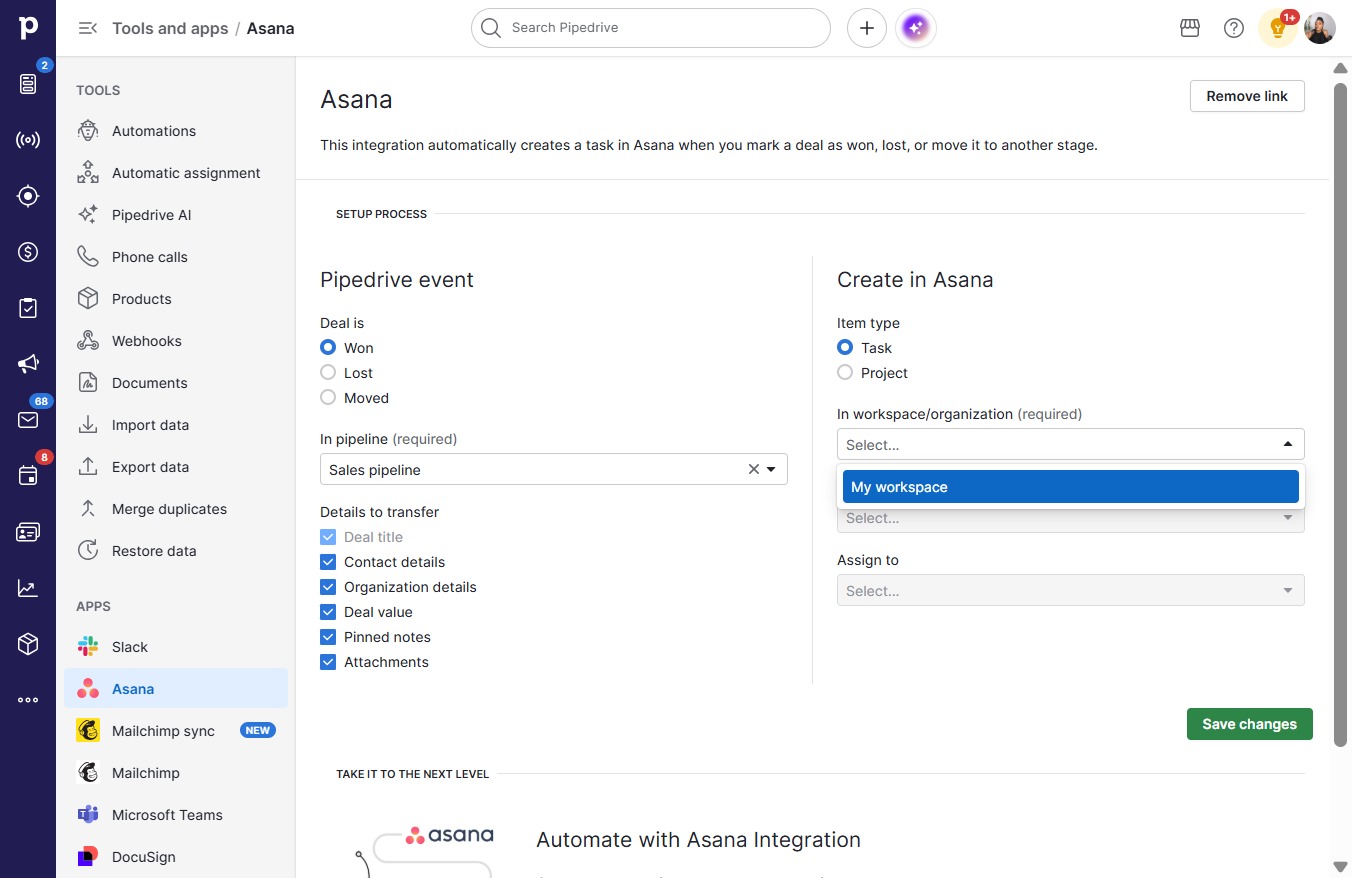The image size is (1352, 878).
Task: Open the lightbulb tips icon
Action: 1278,28
